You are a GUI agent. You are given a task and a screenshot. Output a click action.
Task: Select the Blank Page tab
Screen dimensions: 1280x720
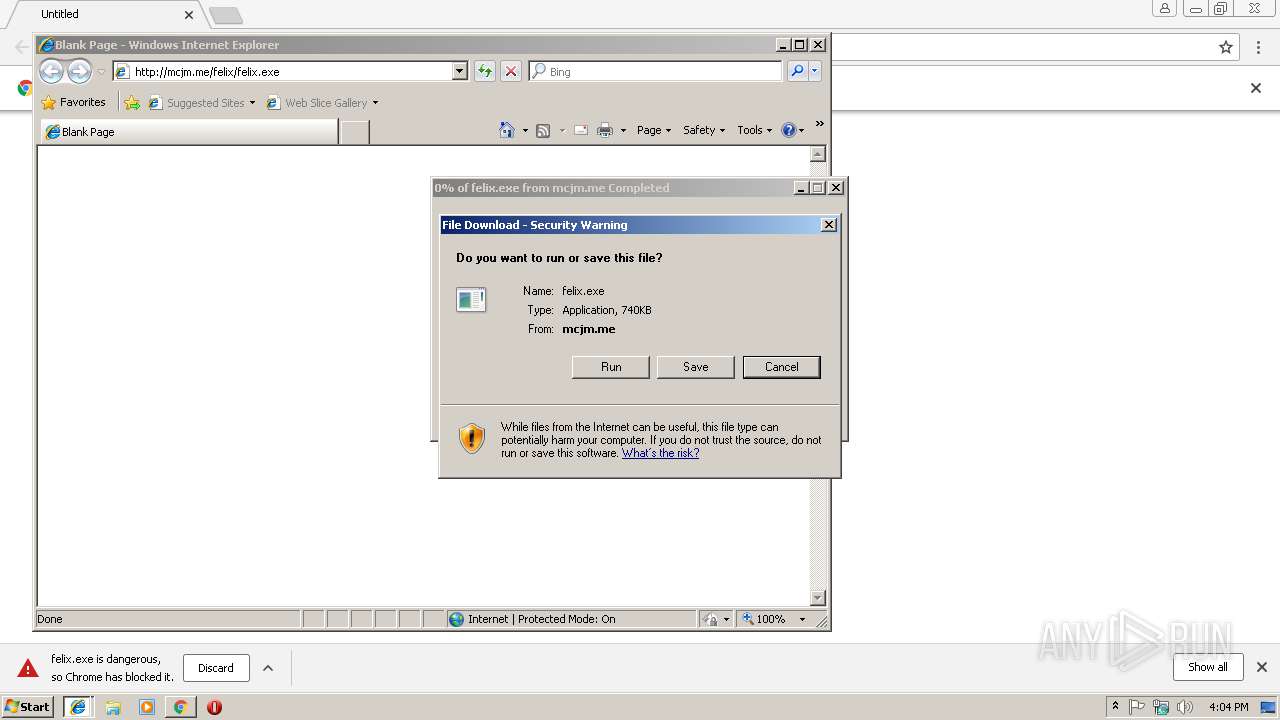click(x=190, y=132)
